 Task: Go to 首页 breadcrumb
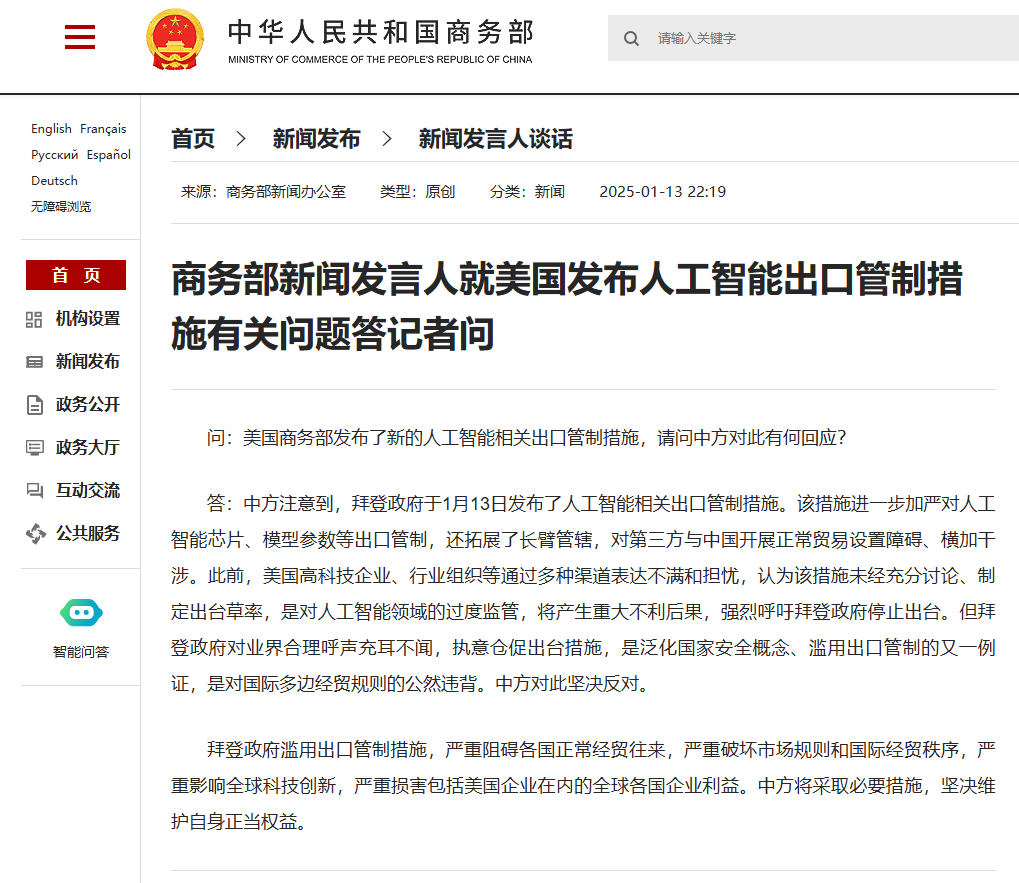[193, 138]
